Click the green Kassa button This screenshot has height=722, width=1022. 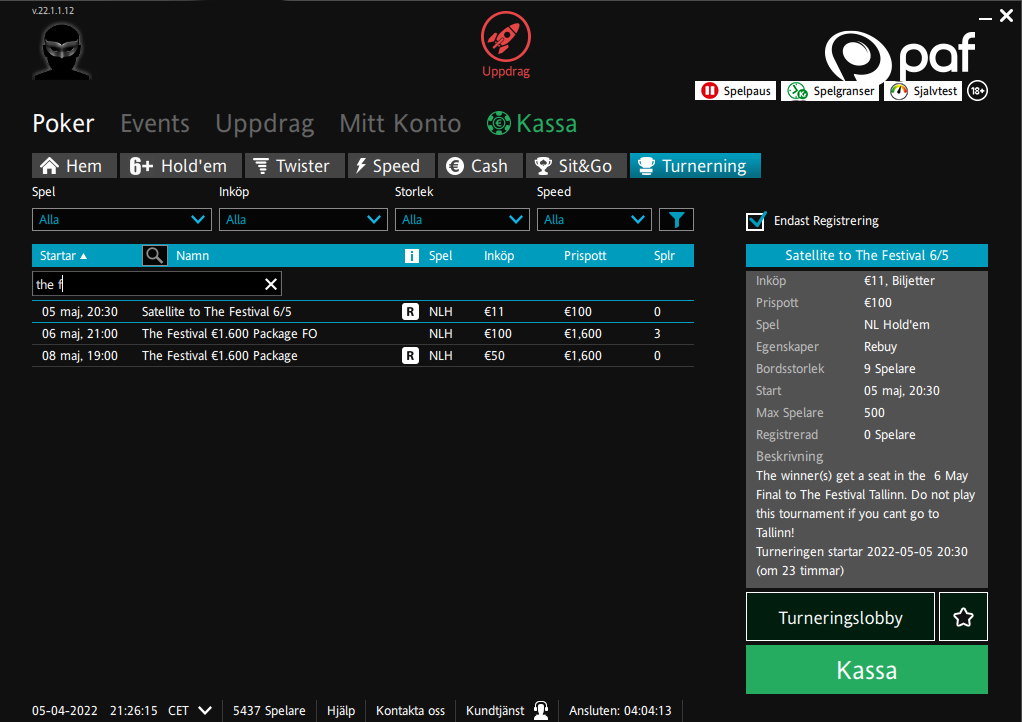coord(867,670)
